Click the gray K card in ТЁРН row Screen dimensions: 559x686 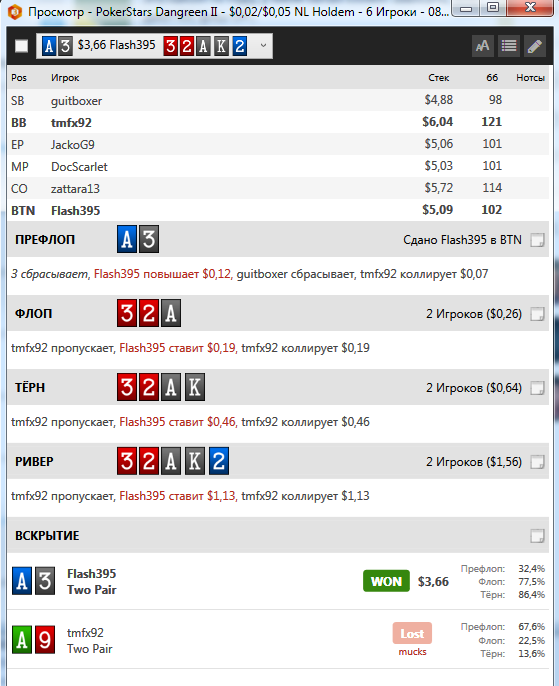point(195,387)
